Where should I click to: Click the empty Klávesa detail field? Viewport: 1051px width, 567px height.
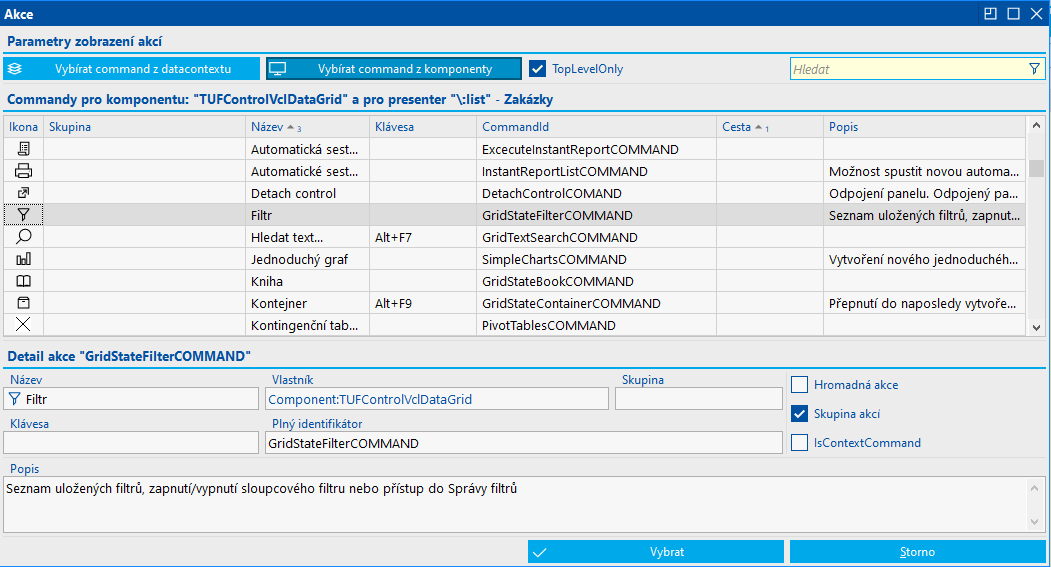pyautogui.click(x=131, y=443)
